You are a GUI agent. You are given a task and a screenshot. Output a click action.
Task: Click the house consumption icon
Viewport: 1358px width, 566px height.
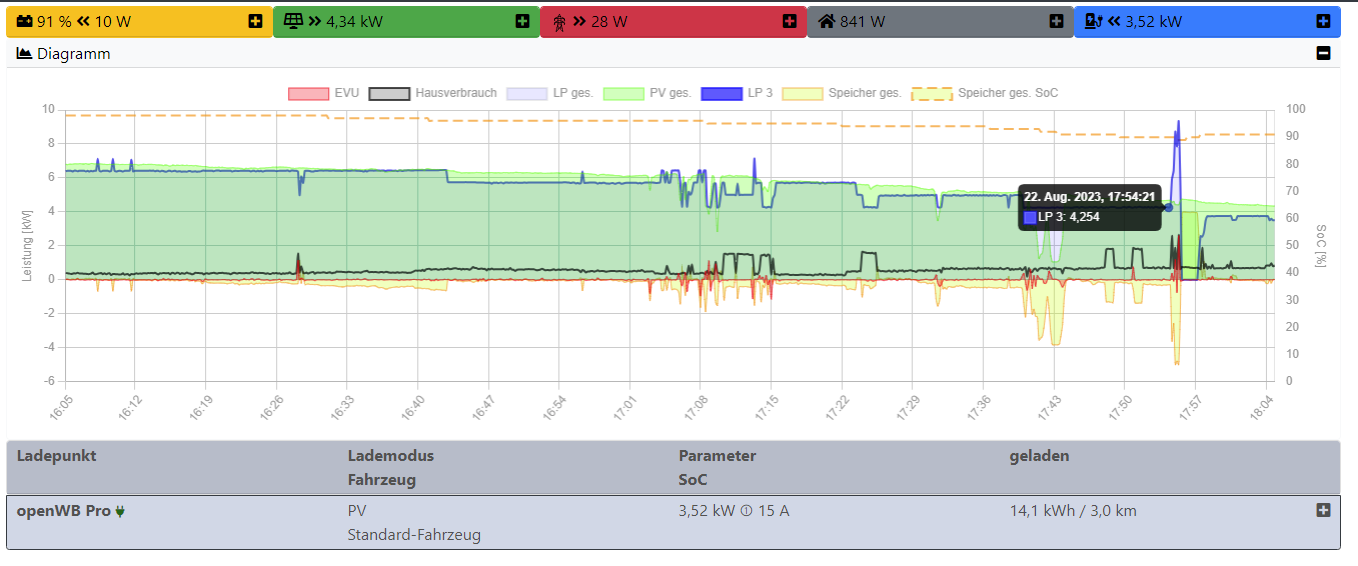pos(826,21)
